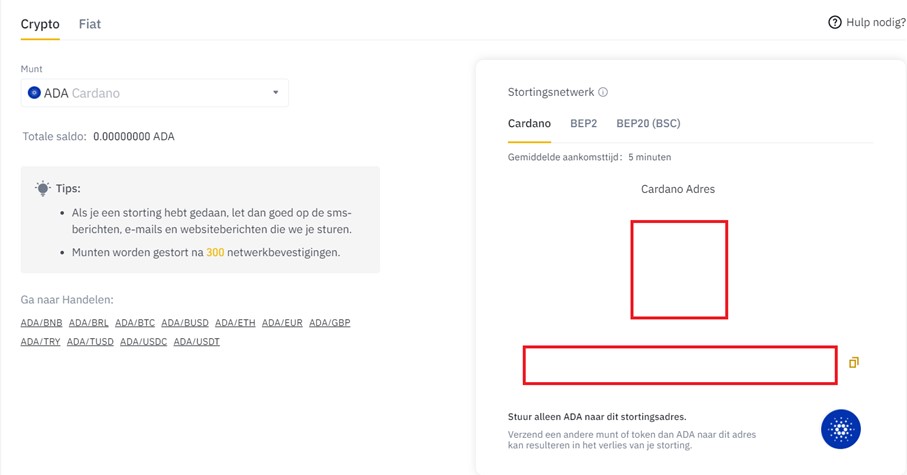The height and width of the screenshot is (475, 907).
Task: Go to ADA/USDT trading pair
Action: [x=196, y=342]
